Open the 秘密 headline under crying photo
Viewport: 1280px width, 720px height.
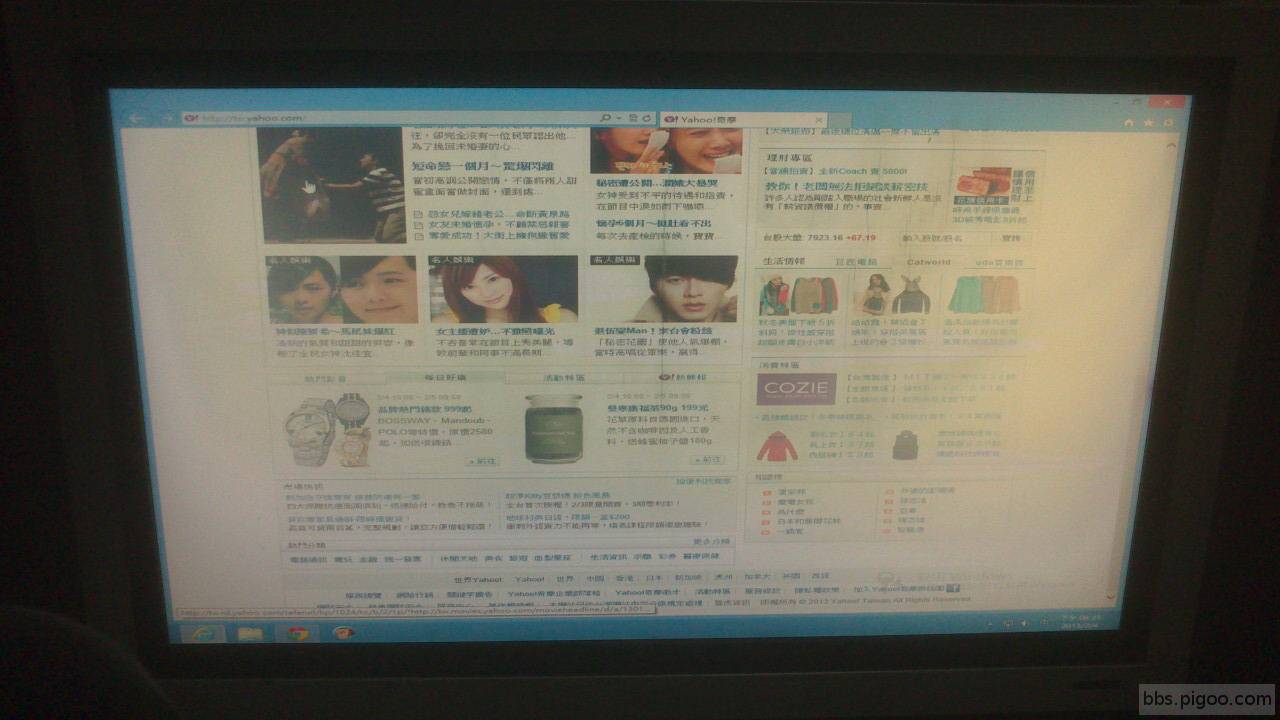click(x=658, y=184)
